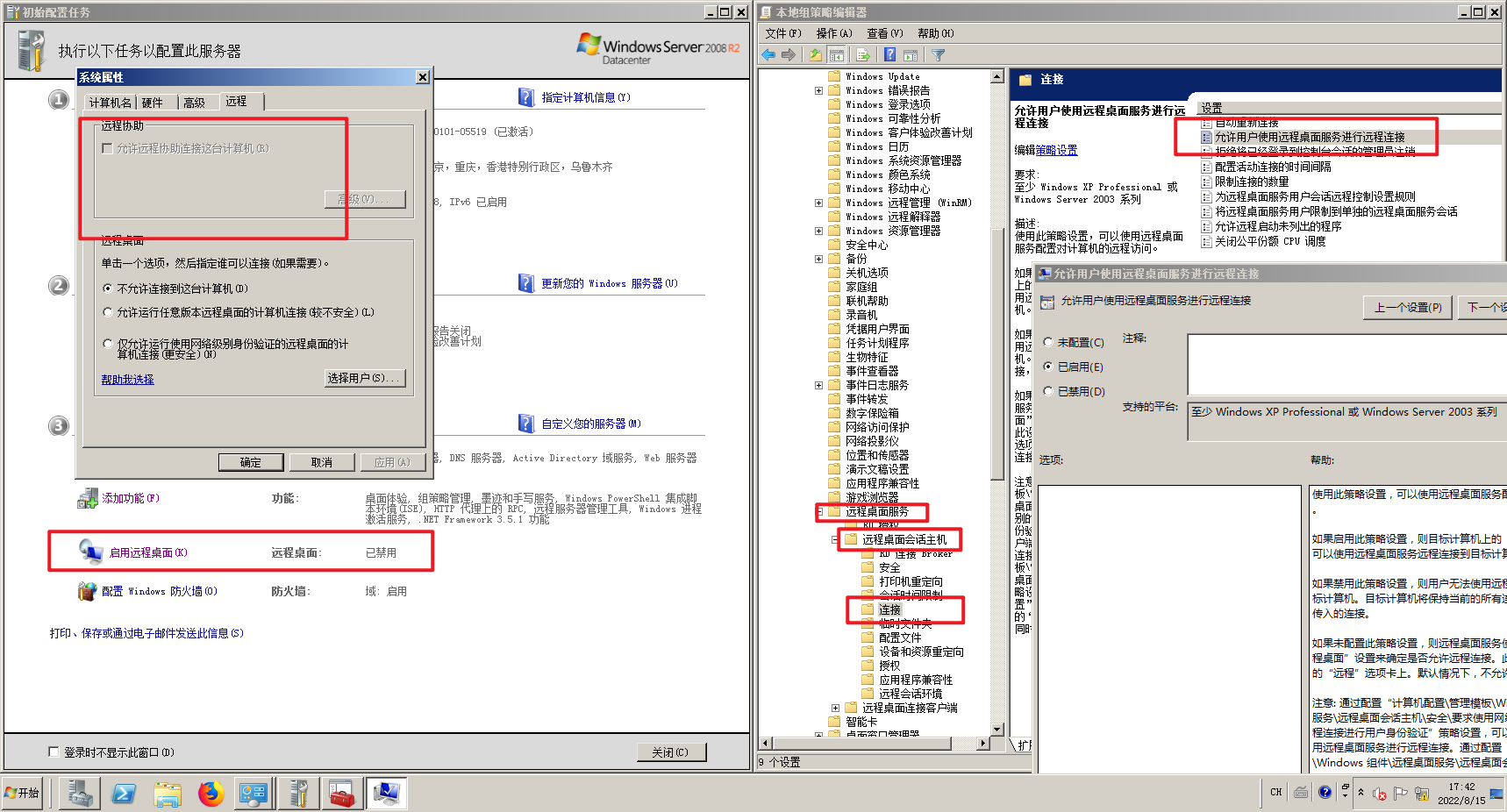Expand the 事件日志服务 tree node

tap(818, 385)
